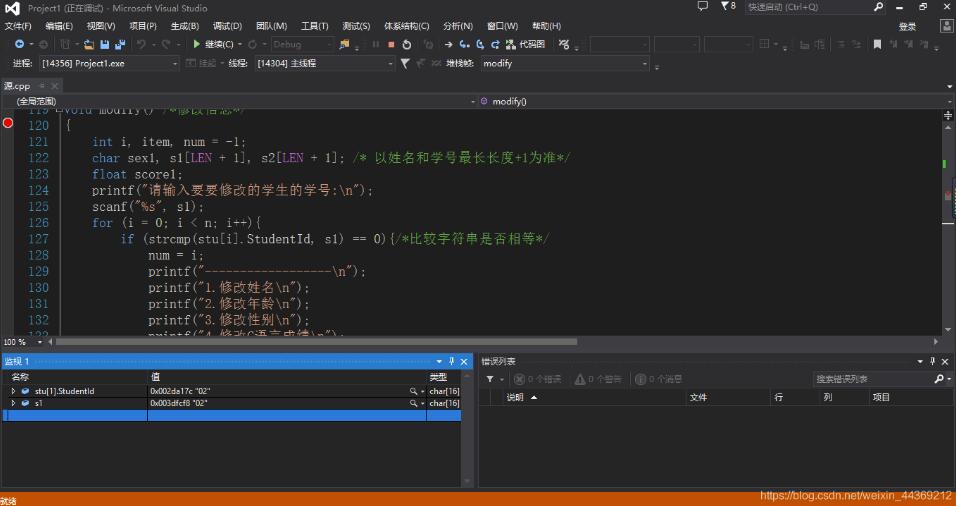
Task: Select the 源.cpp editor tab
Action: click(17, 86)
